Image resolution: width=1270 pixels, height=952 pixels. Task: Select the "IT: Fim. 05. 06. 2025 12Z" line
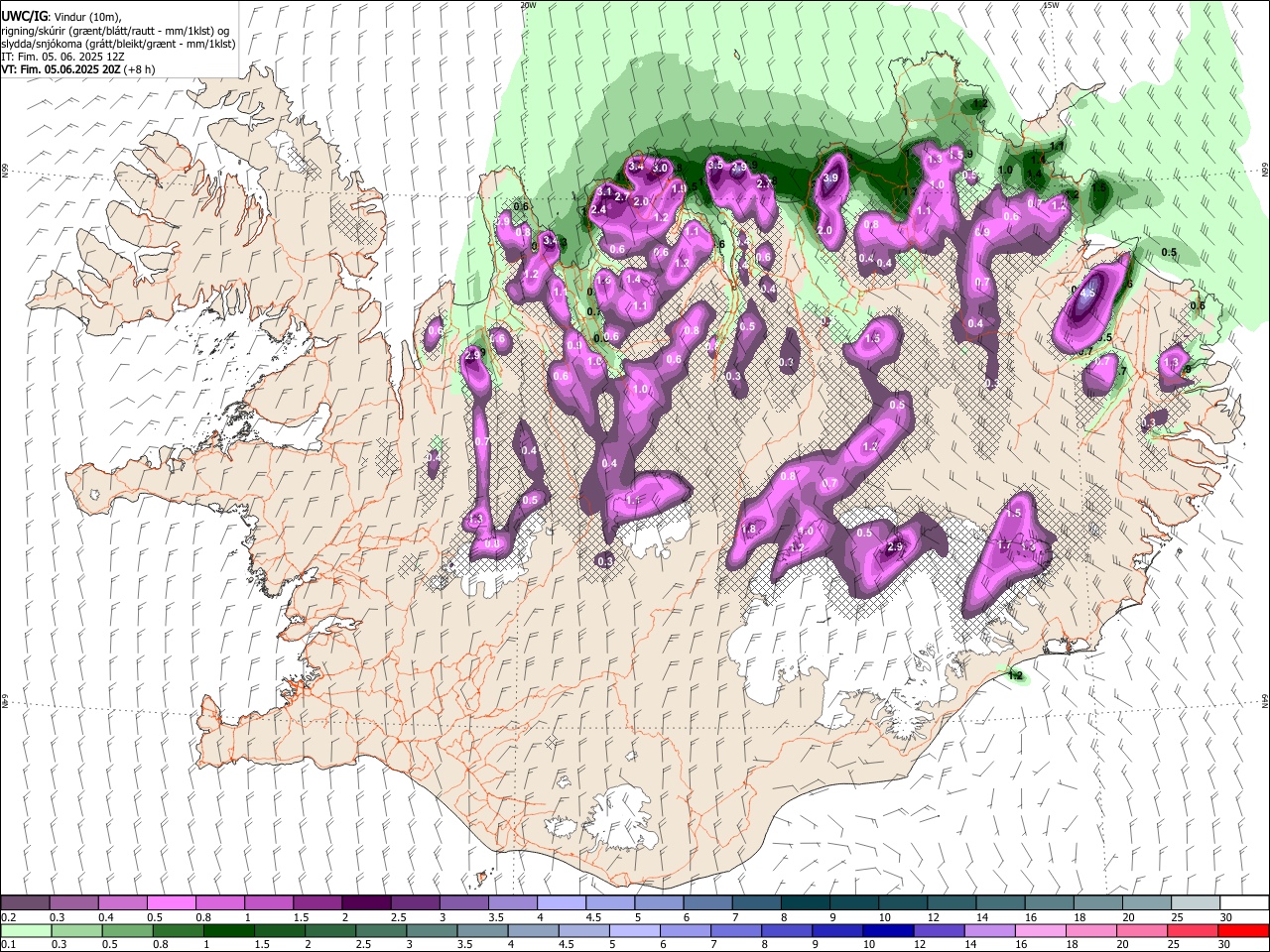tap(63, 58)
